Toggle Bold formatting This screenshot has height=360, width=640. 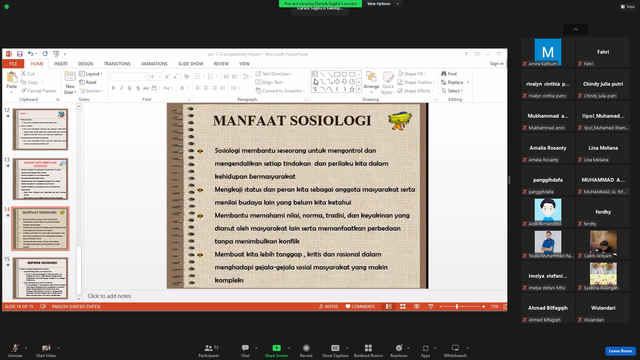(x=113, y=88)
